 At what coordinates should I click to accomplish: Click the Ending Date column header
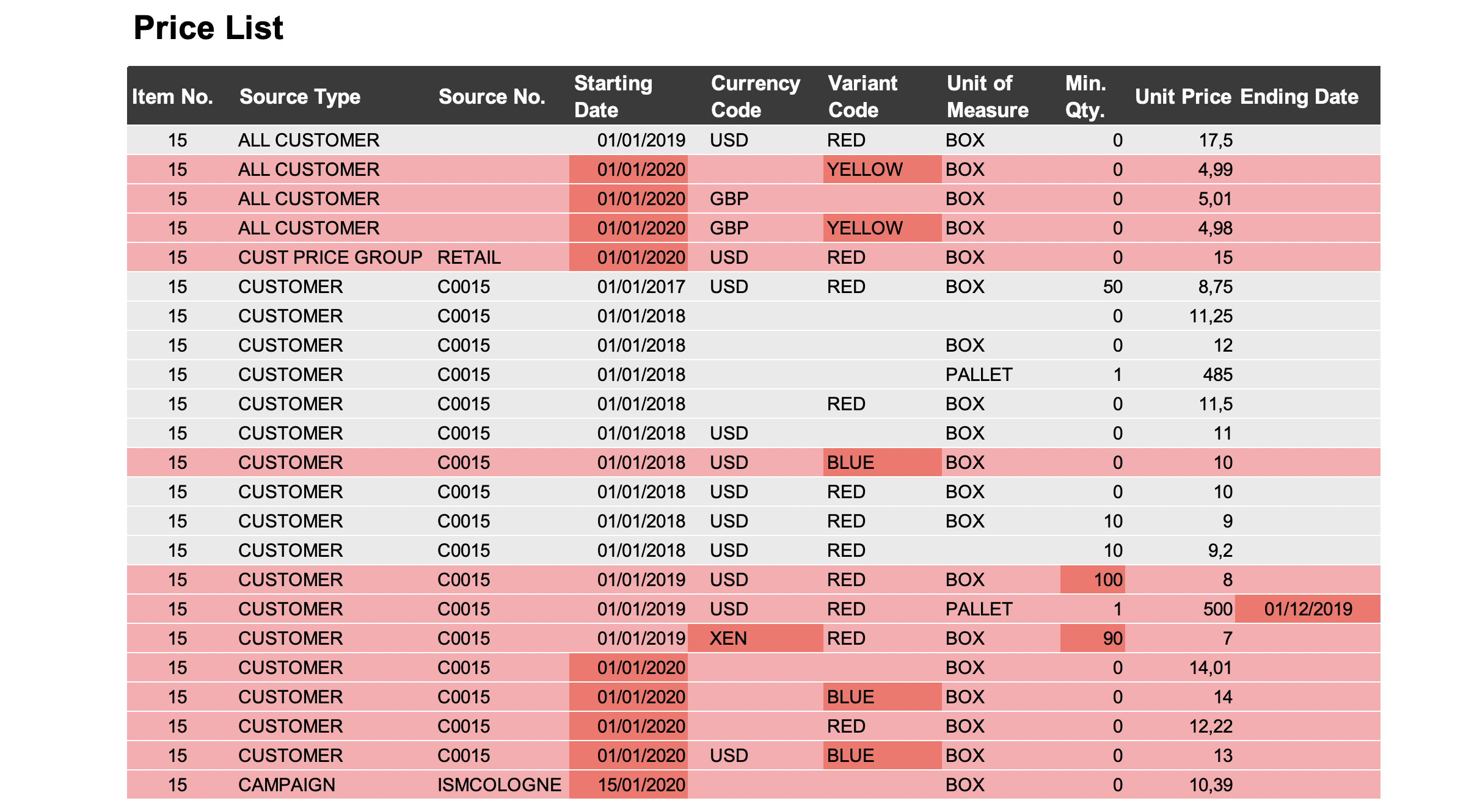point(1299,96)
